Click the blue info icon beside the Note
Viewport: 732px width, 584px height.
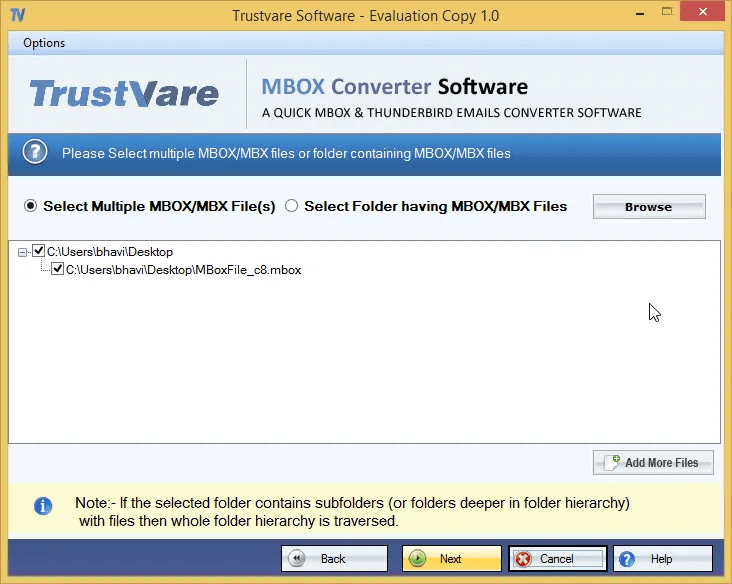click(43, 506)
